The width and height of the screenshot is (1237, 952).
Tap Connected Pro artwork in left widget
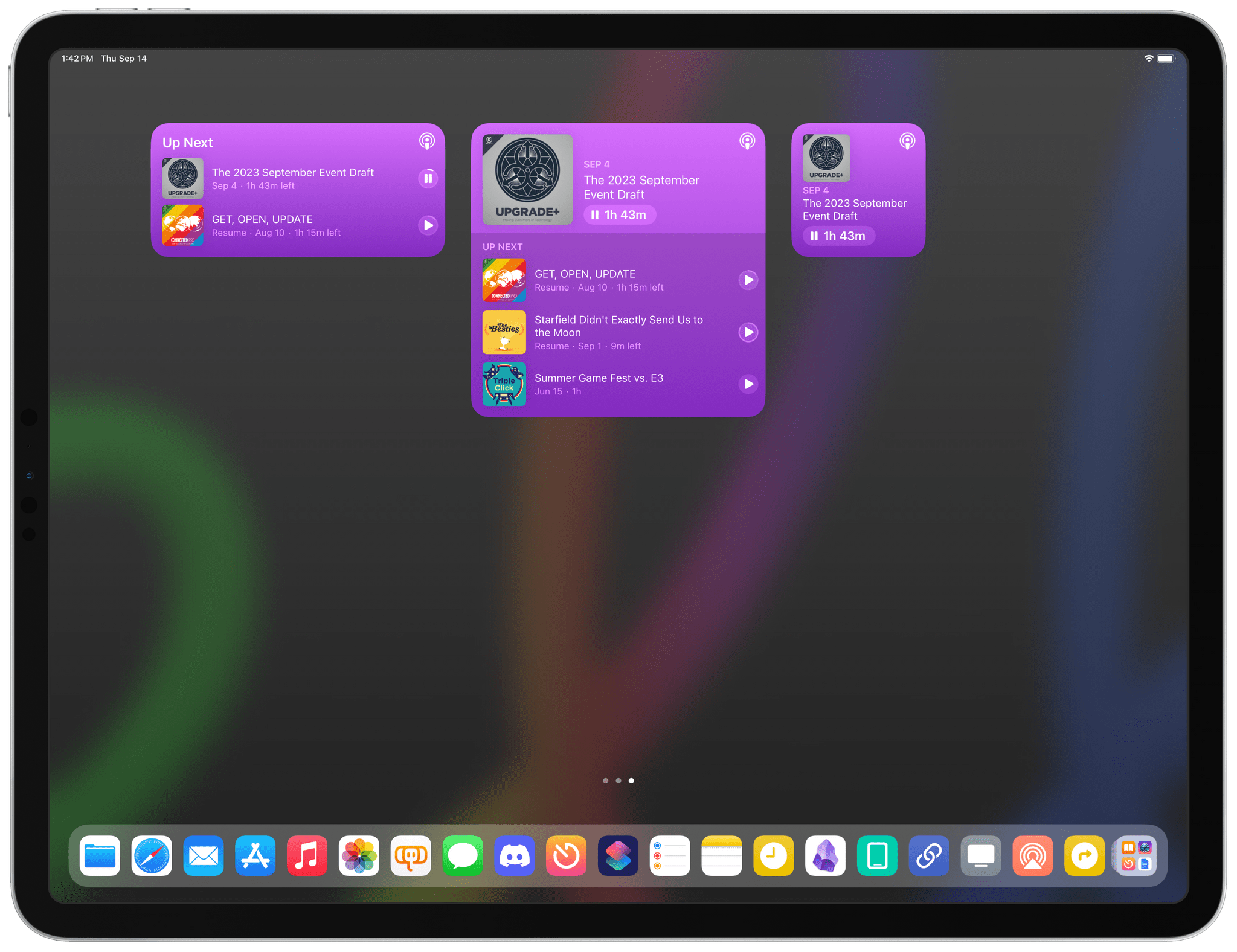tap(182, 225)
